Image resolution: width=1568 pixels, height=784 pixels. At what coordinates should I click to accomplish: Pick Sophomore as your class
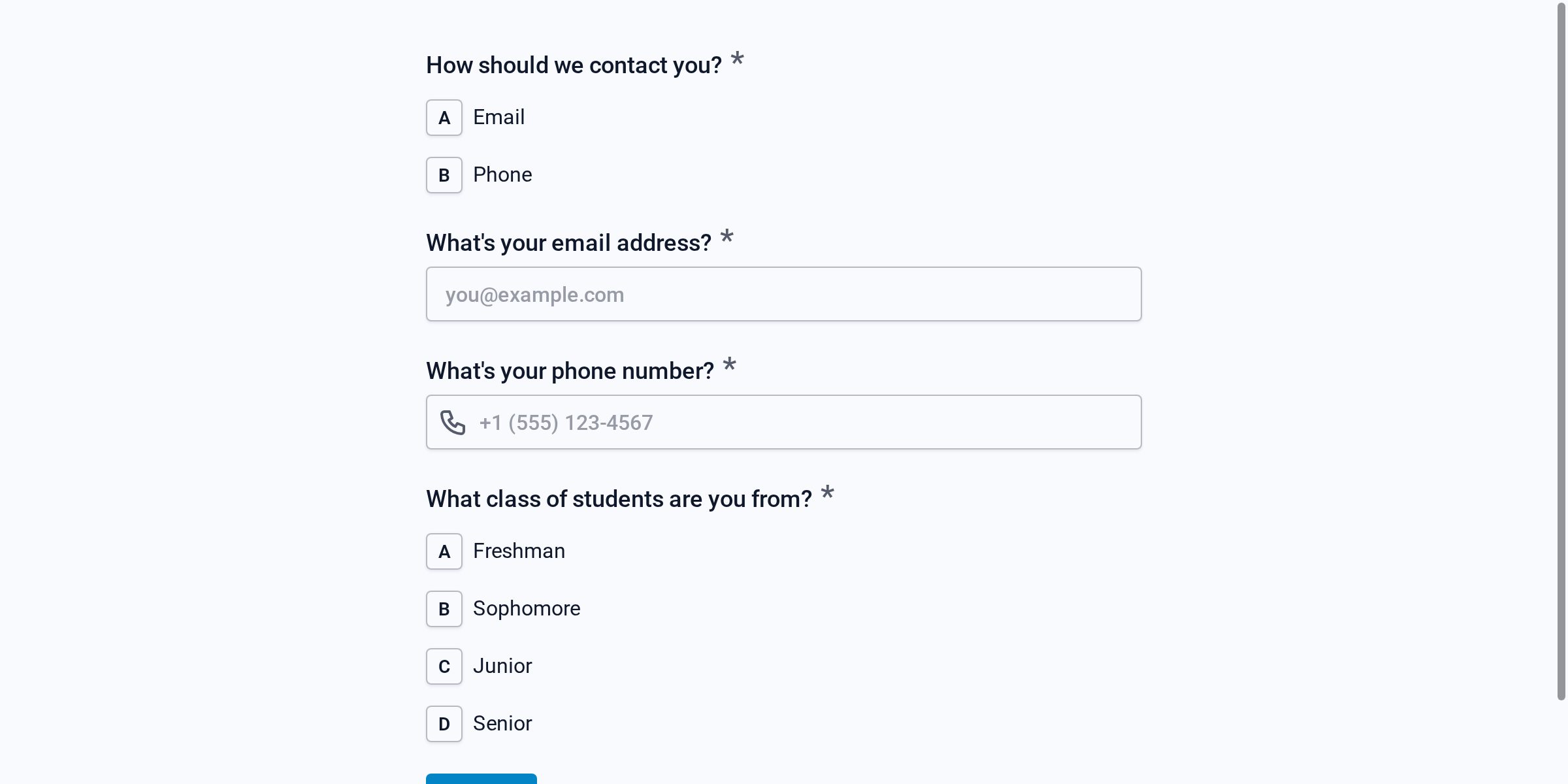tap(526, 609)
